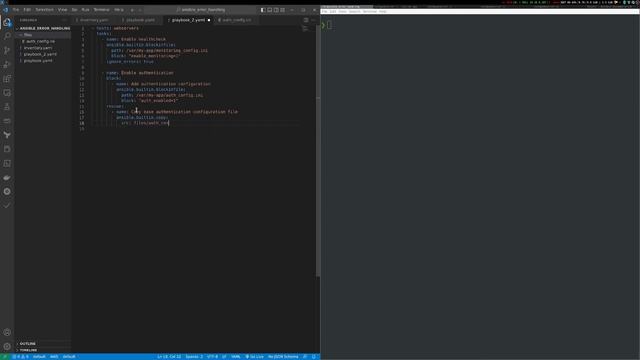Open errors and warnings count in status bar
This screenshot has height=360, width=640.
point(20,357)
